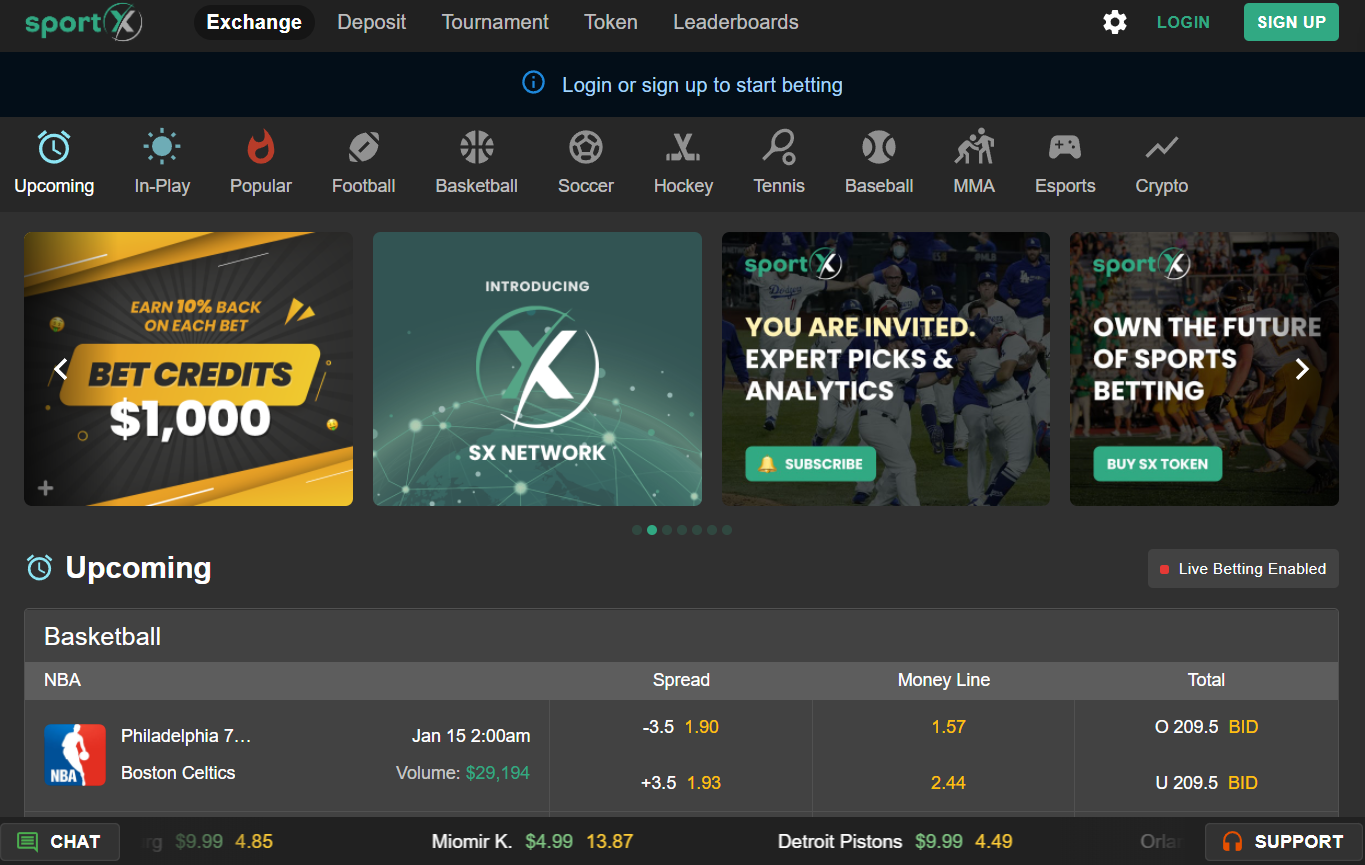Click the info icon beside login notice
Screen dimensions: 1365x865
(534, 83)
